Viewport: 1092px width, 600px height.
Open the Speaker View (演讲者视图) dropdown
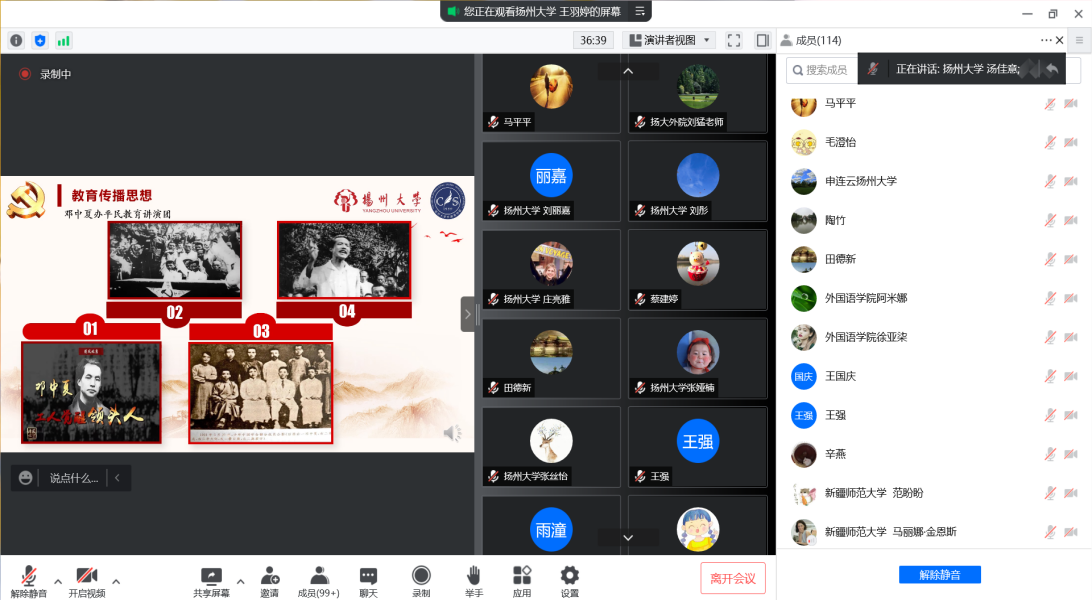click(669, 40)
